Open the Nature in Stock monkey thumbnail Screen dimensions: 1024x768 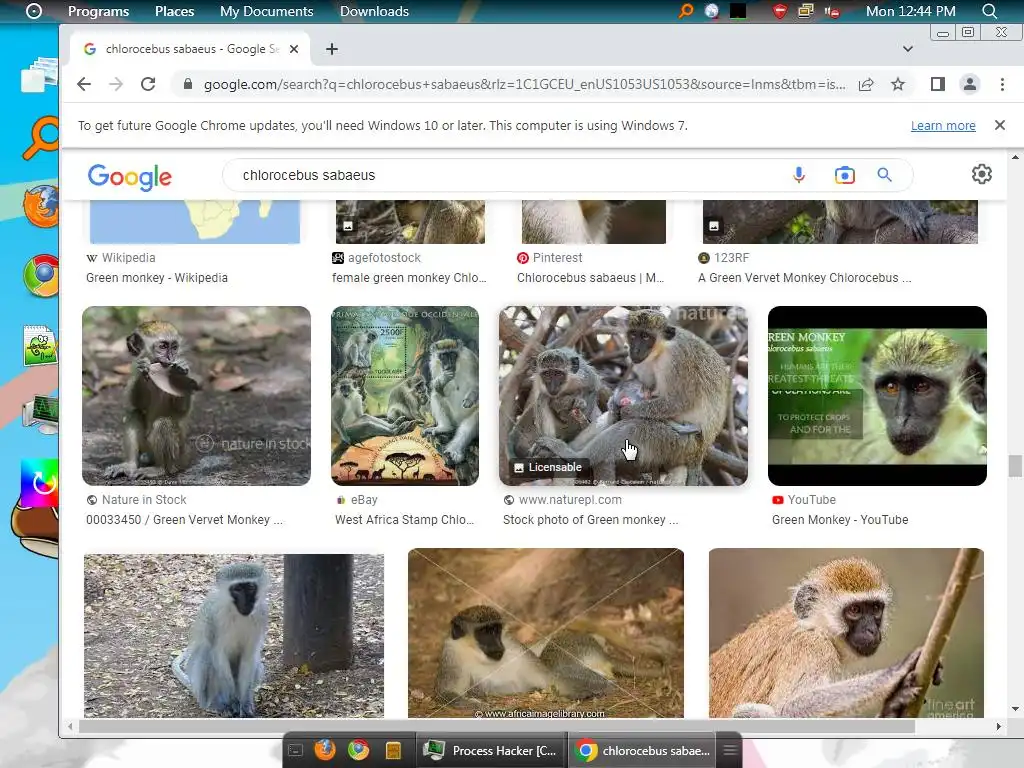point(196,396)
